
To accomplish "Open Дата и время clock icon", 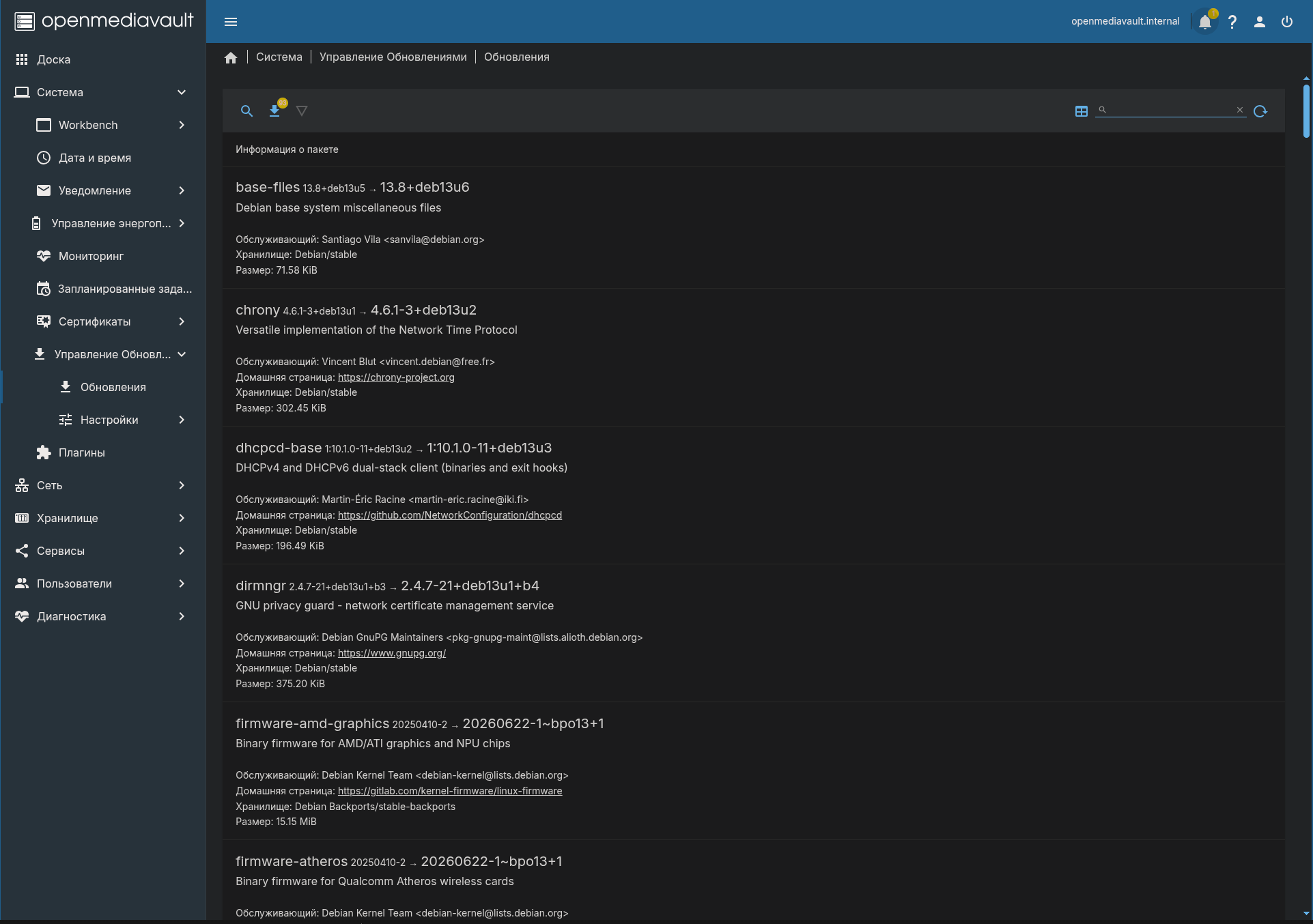I will 44,158.
